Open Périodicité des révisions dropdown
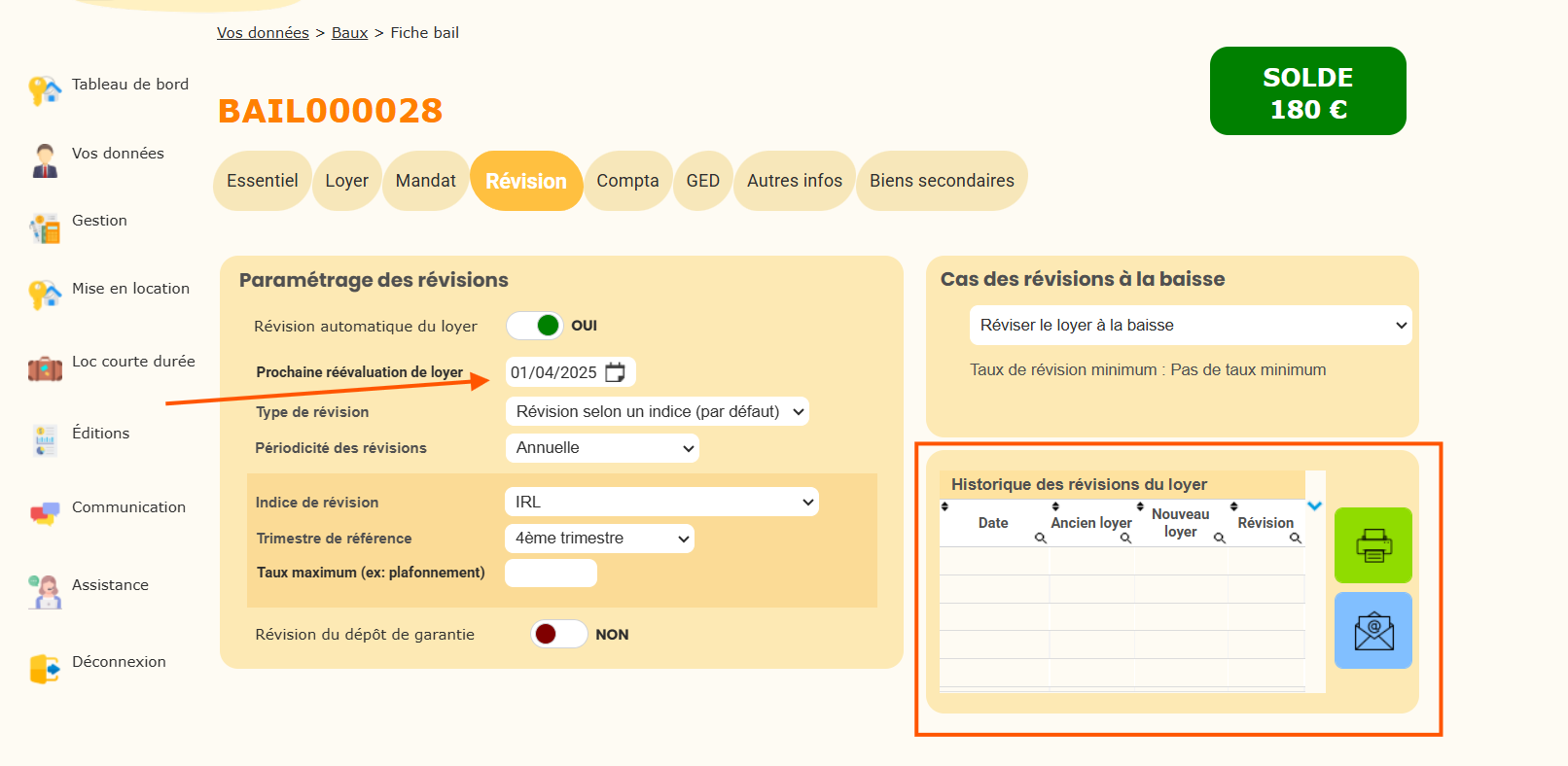This screenshot has height=766, width=1568. (x=602, y=448)
